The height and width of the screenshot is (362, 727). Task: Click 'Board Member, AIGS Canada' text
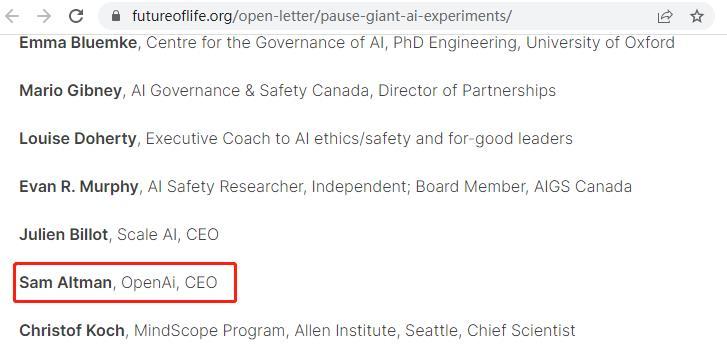click(523, 186)
